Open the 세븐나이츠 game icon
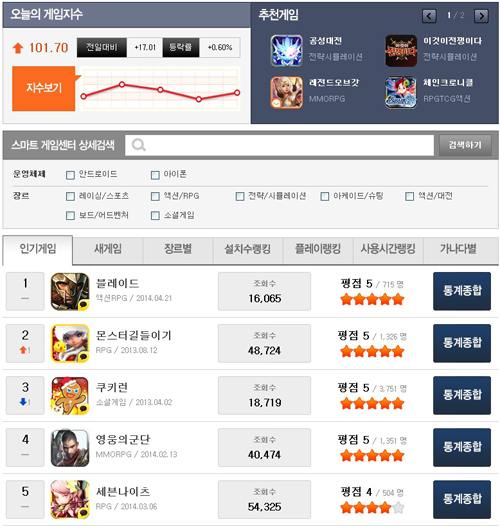This screenshot has height=526, width=500. click(x=70, y=499)
